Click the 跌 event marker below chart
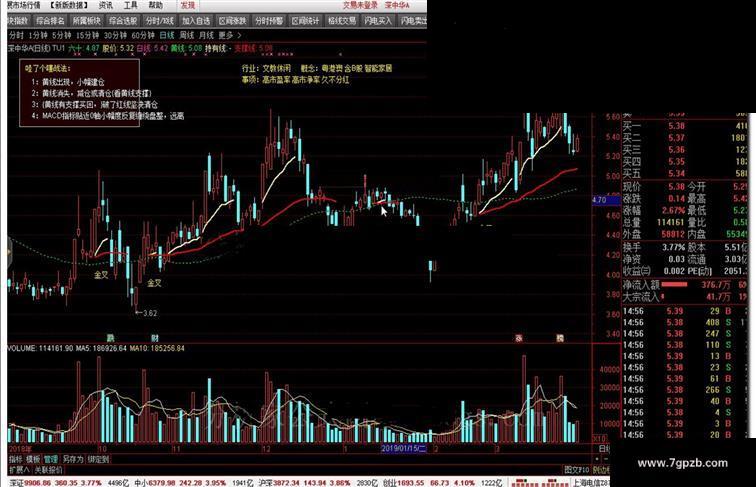Image resolution: width=756 pixels, height=487 pixels. (110, 338)
